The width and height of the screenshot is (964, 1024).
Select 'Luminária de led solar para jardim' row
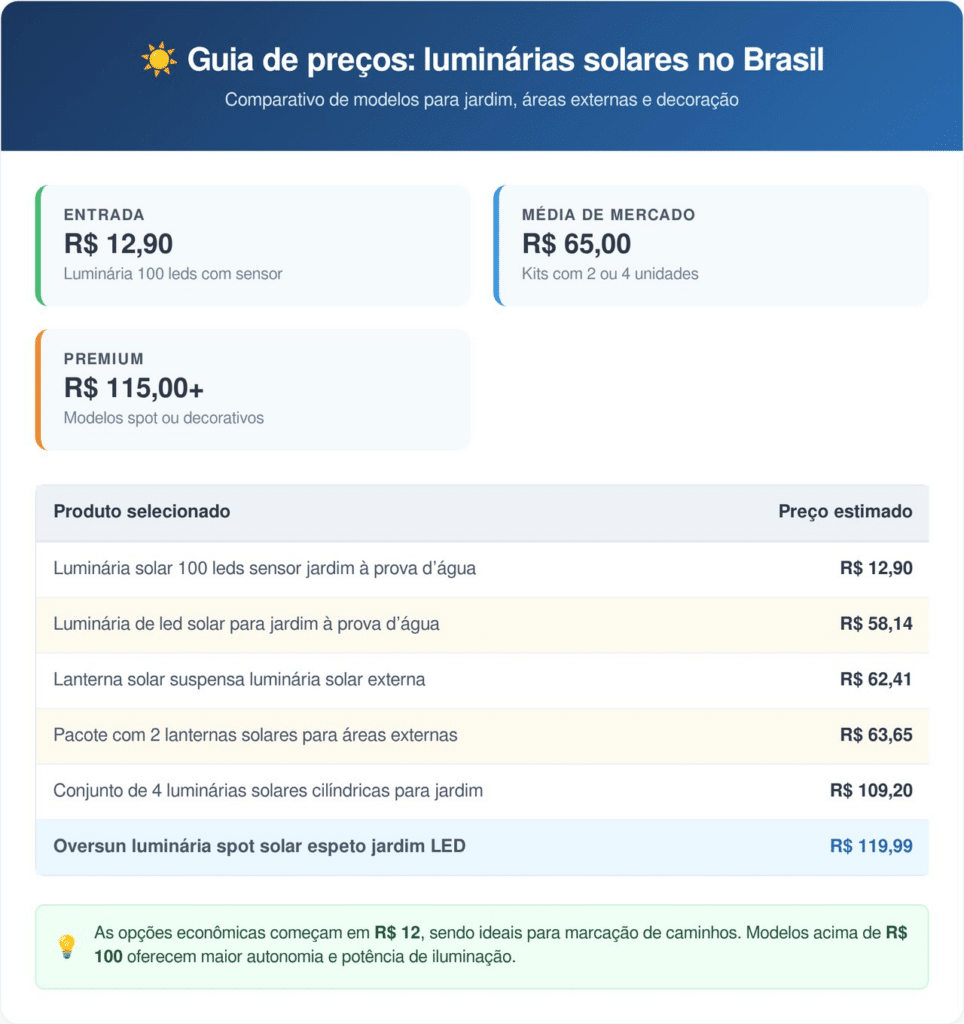(246, 624)
